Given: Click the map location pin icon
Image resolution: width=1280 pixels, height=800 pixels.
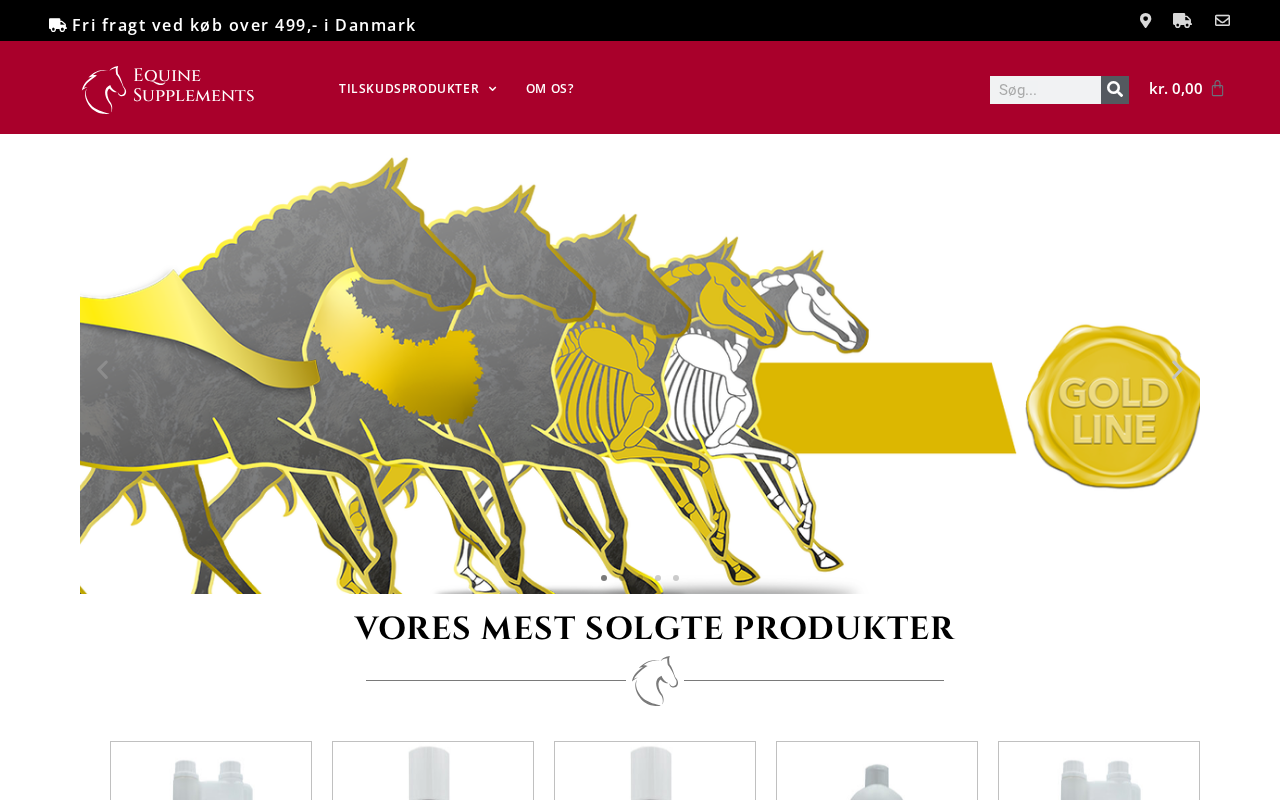Looking at the screenshot, I should coord(1145,21).
